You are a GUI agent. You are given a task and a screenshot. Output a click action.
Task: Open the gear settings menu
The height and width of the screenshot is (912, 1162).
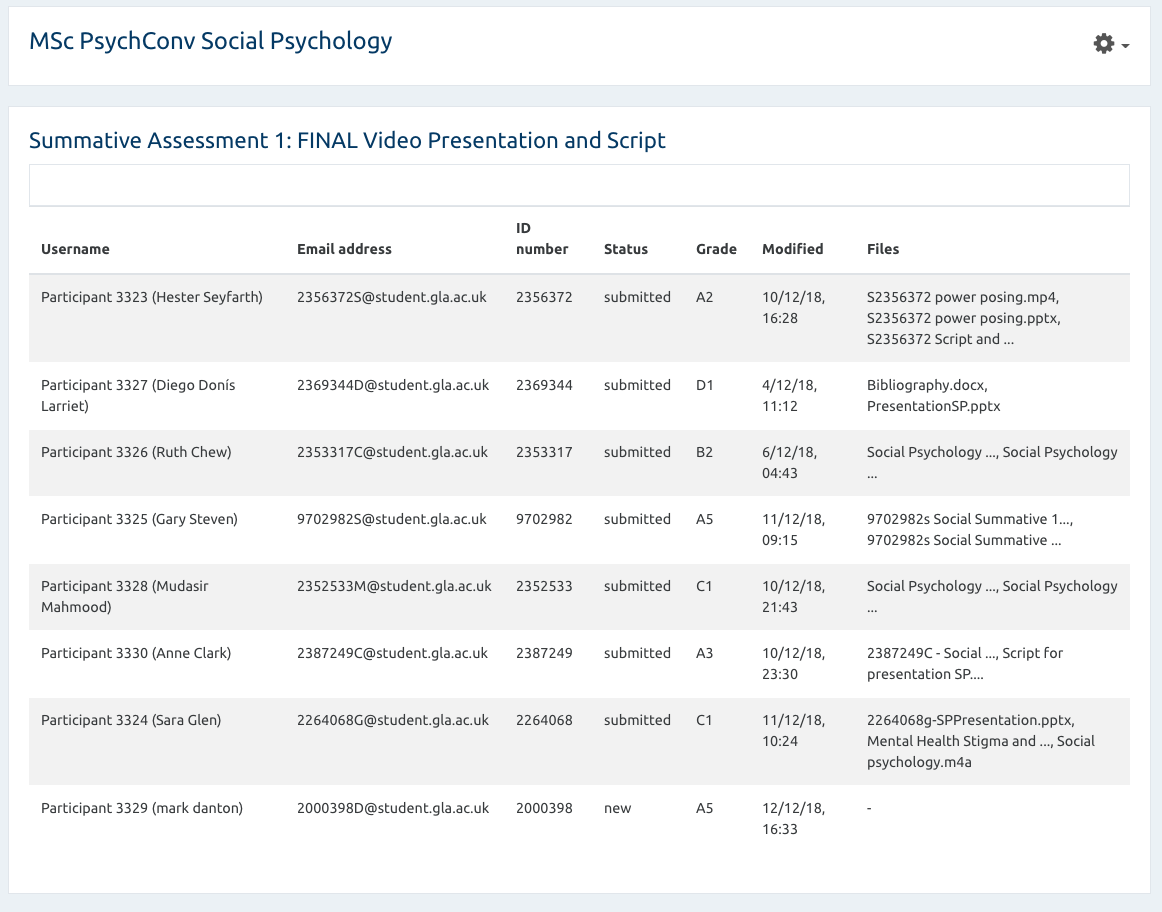[x=1103, y=44]
